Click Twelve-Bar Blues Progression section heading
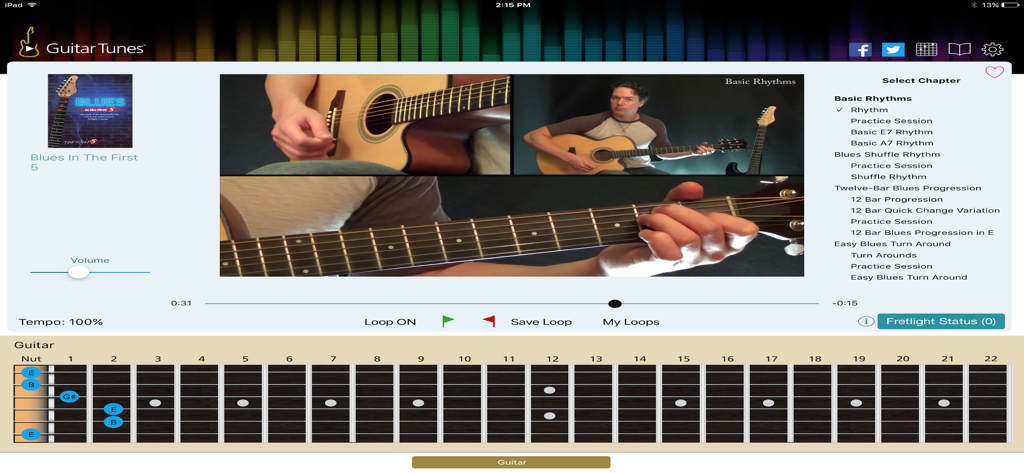1024x473 pixels. pyautogui.click(x=908, y=188)
